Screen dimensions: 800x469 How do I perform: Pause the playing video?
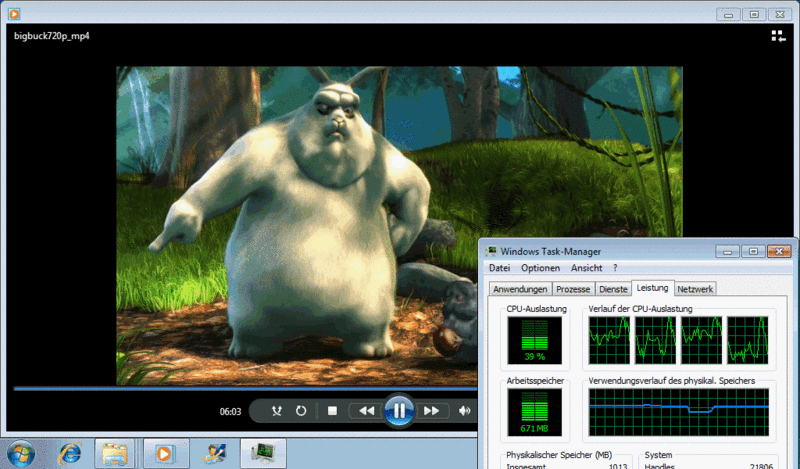(x=399, y=410)
